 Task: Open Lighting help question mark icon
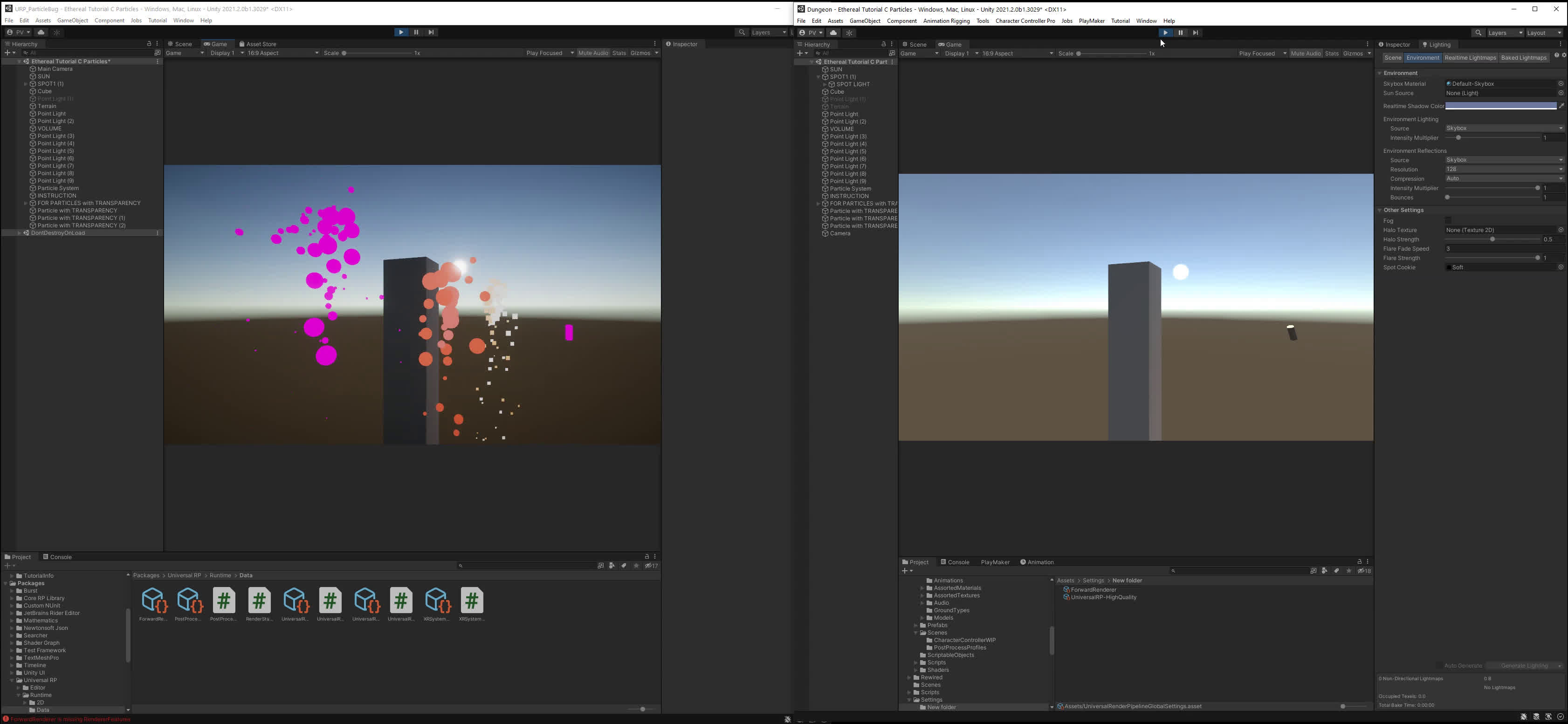[x=1556, y=55]
